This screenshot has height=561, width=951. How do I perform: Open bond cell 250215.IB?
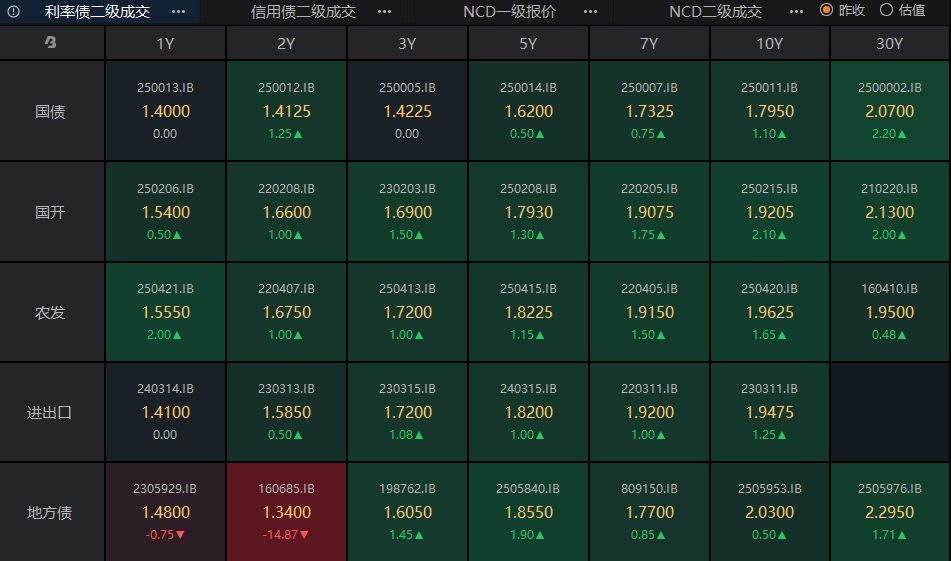pos(770,212)
